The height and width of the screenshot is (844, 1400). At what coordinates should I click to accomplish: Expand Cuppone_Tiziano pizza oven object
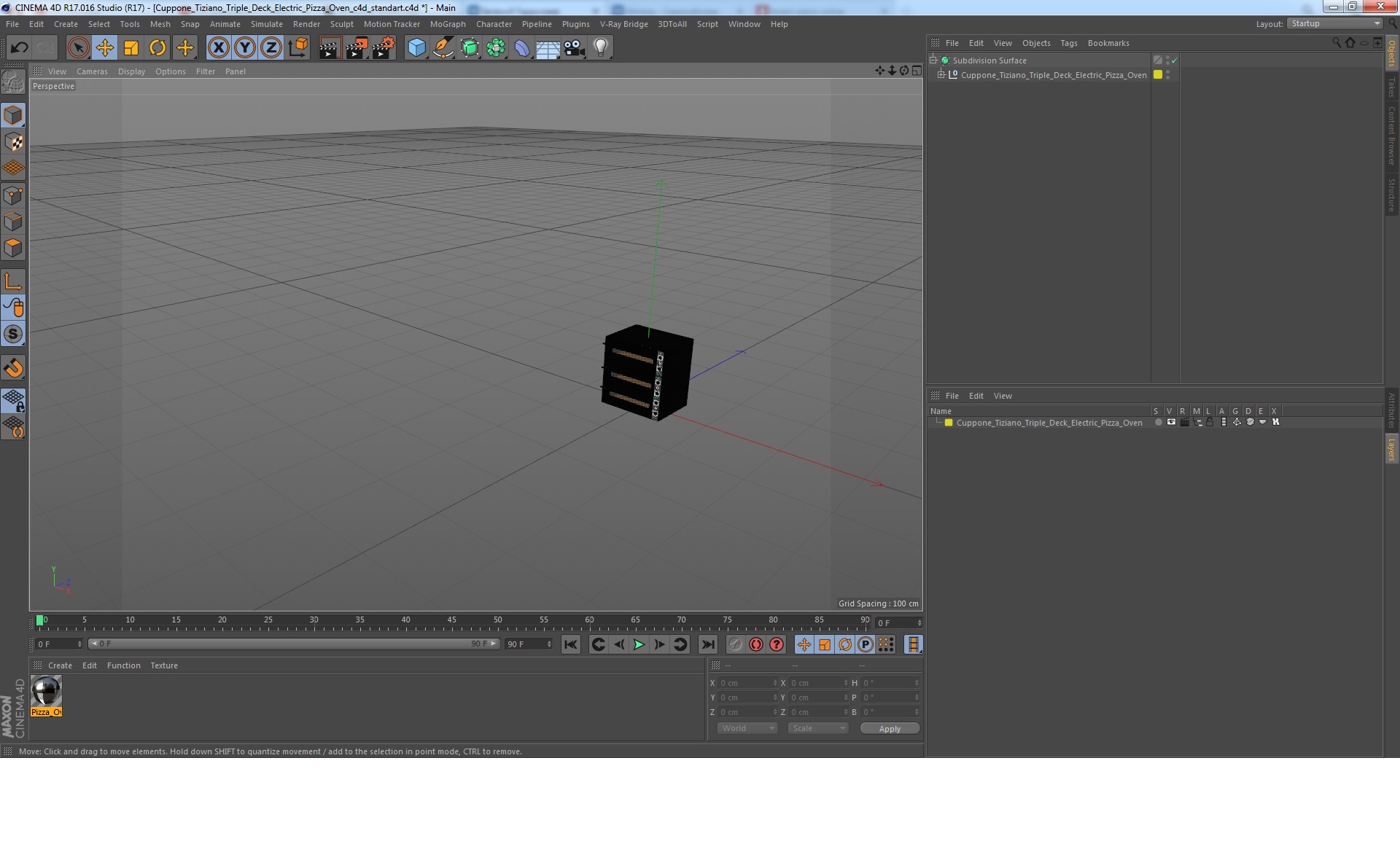(x=941, y=75)
